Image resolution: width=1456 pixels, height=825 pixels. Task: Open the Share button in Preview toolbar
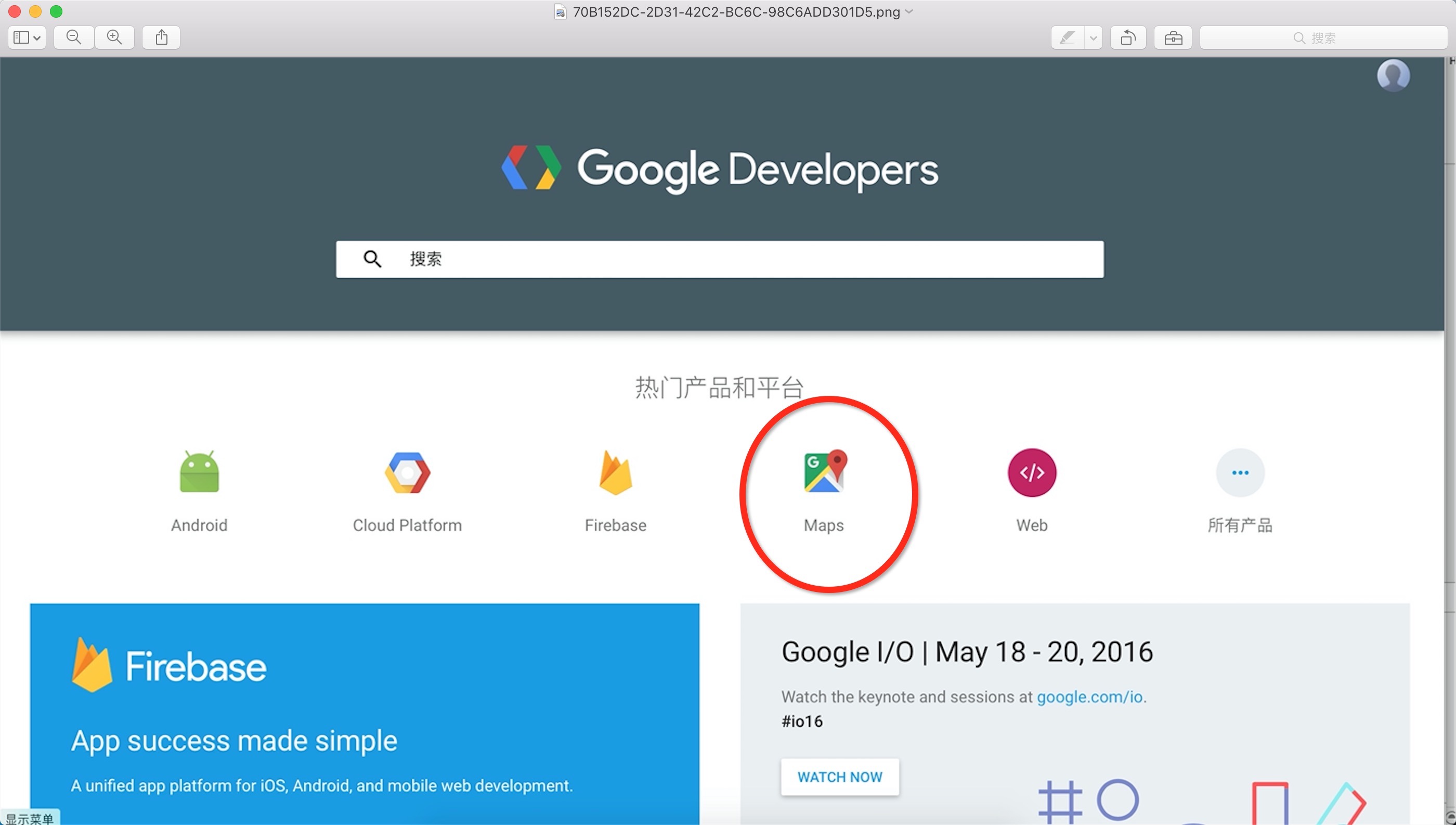coord(161,37)
